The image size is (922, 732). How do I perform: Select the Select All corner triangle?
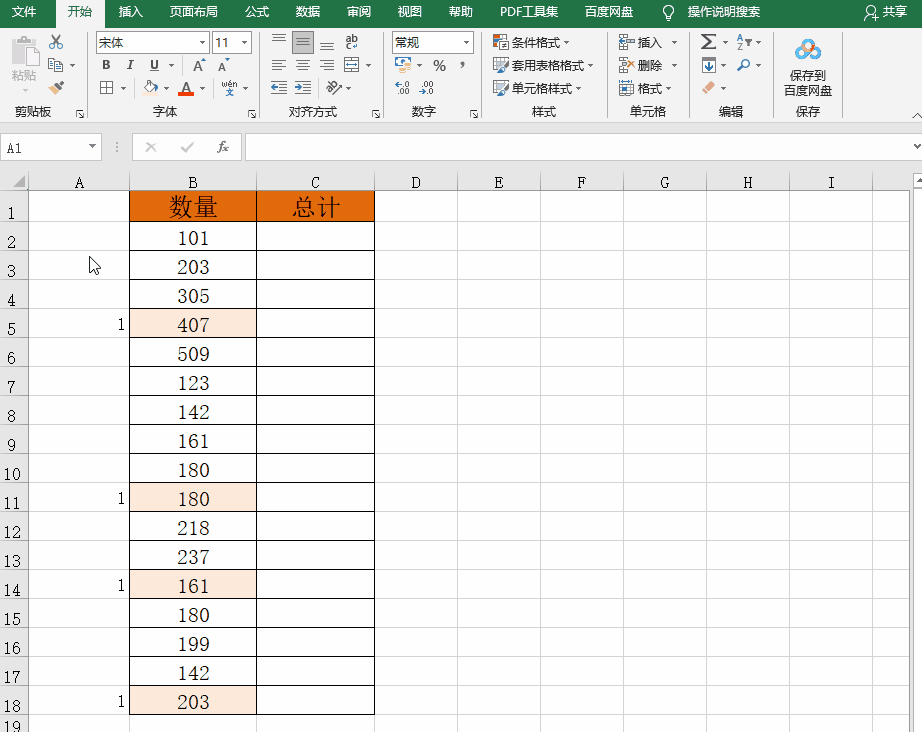18,182
